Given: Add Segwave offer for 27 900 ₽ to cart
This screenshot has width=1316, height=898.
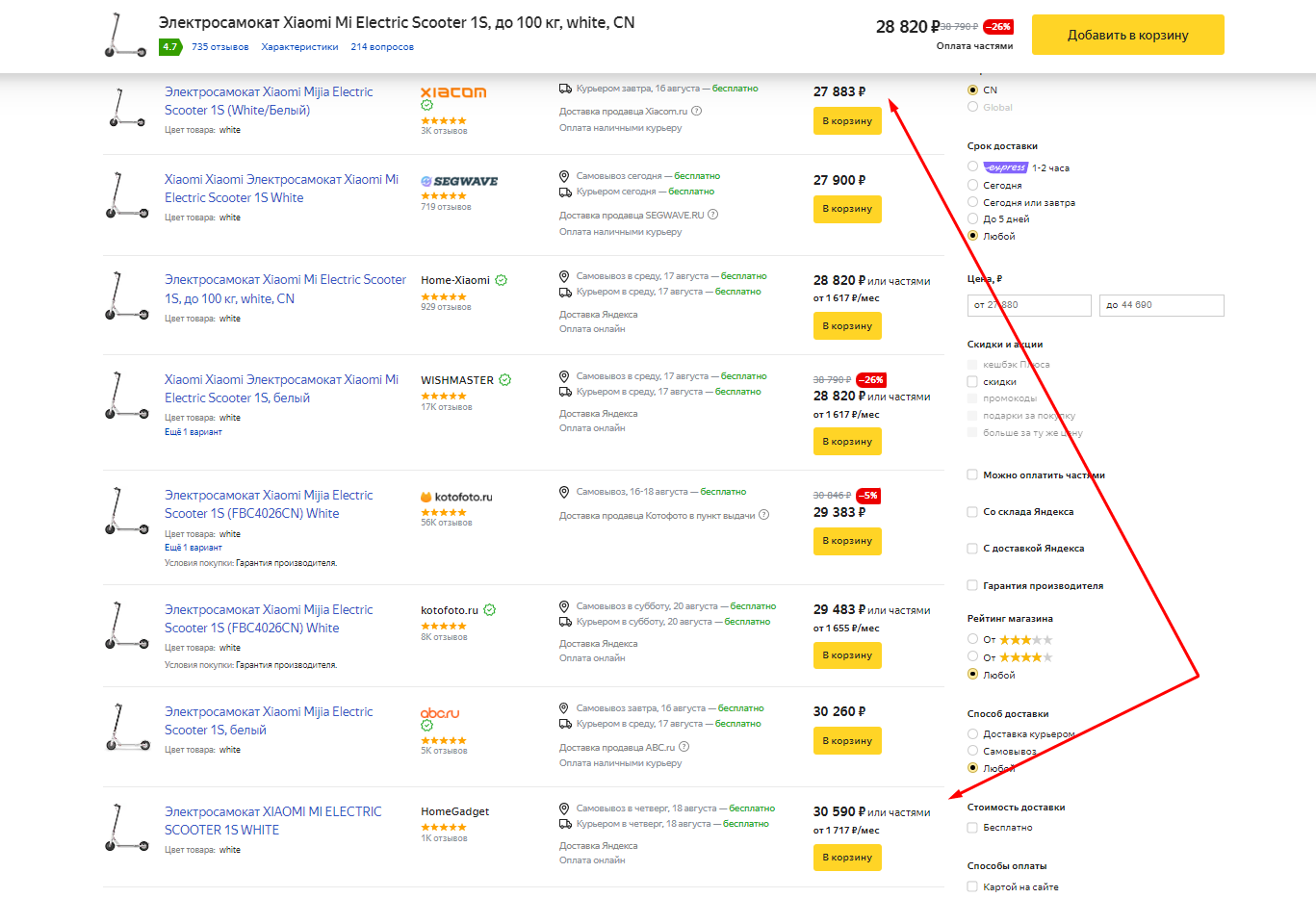Looking at the screenshot, I should click(x=847, y=208).
